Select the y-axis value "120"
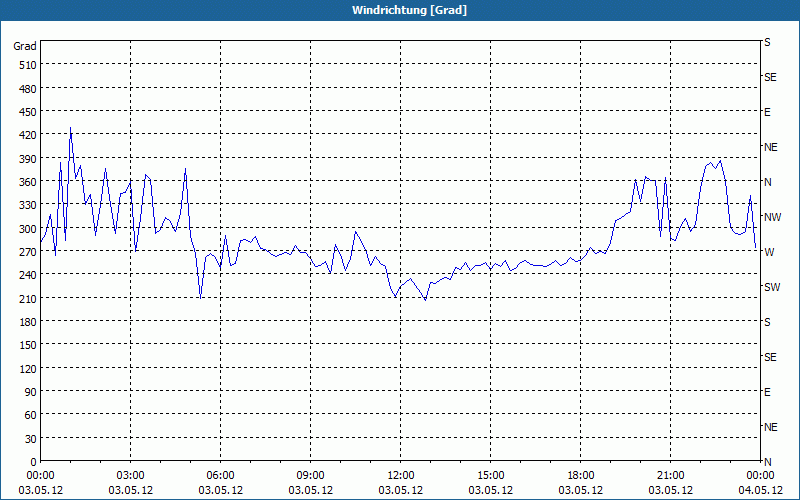 click(x=28, y=369)
